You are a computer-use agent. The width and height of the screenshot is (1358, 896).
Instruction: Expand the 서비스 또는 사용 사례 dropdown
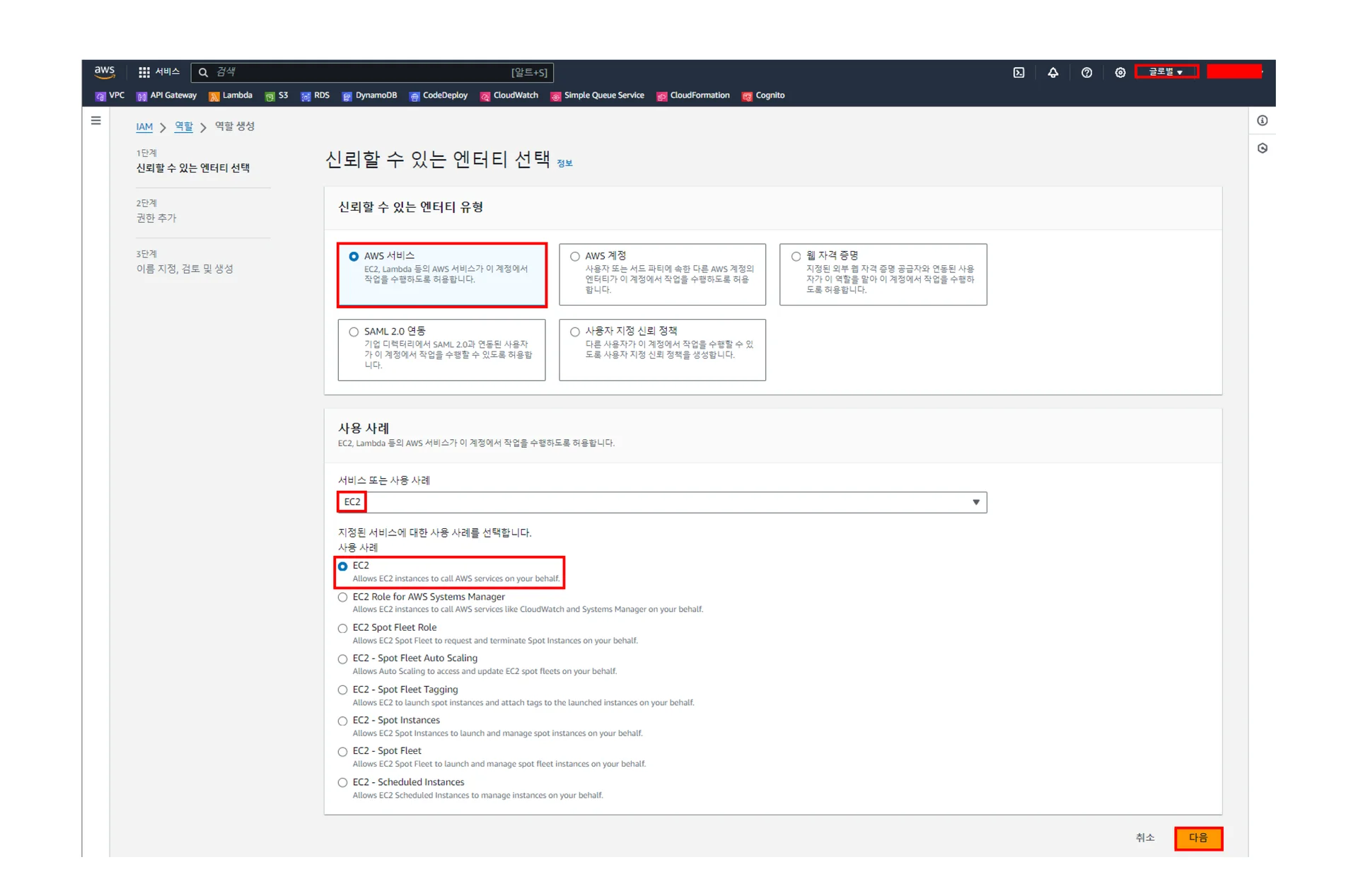coord(975,502)
